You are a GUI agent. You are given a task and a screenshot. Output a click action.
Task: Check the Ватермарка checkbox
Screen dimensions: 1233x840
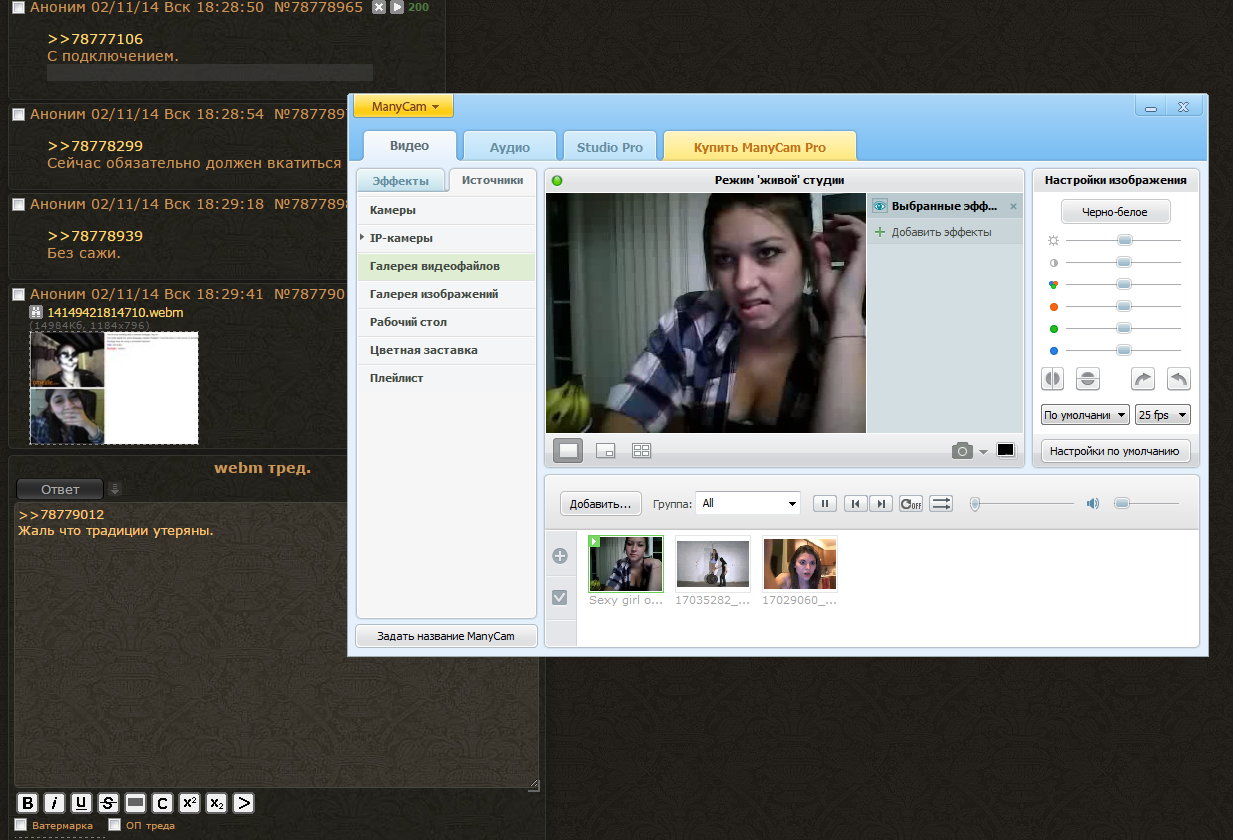(x=21, y=825)
